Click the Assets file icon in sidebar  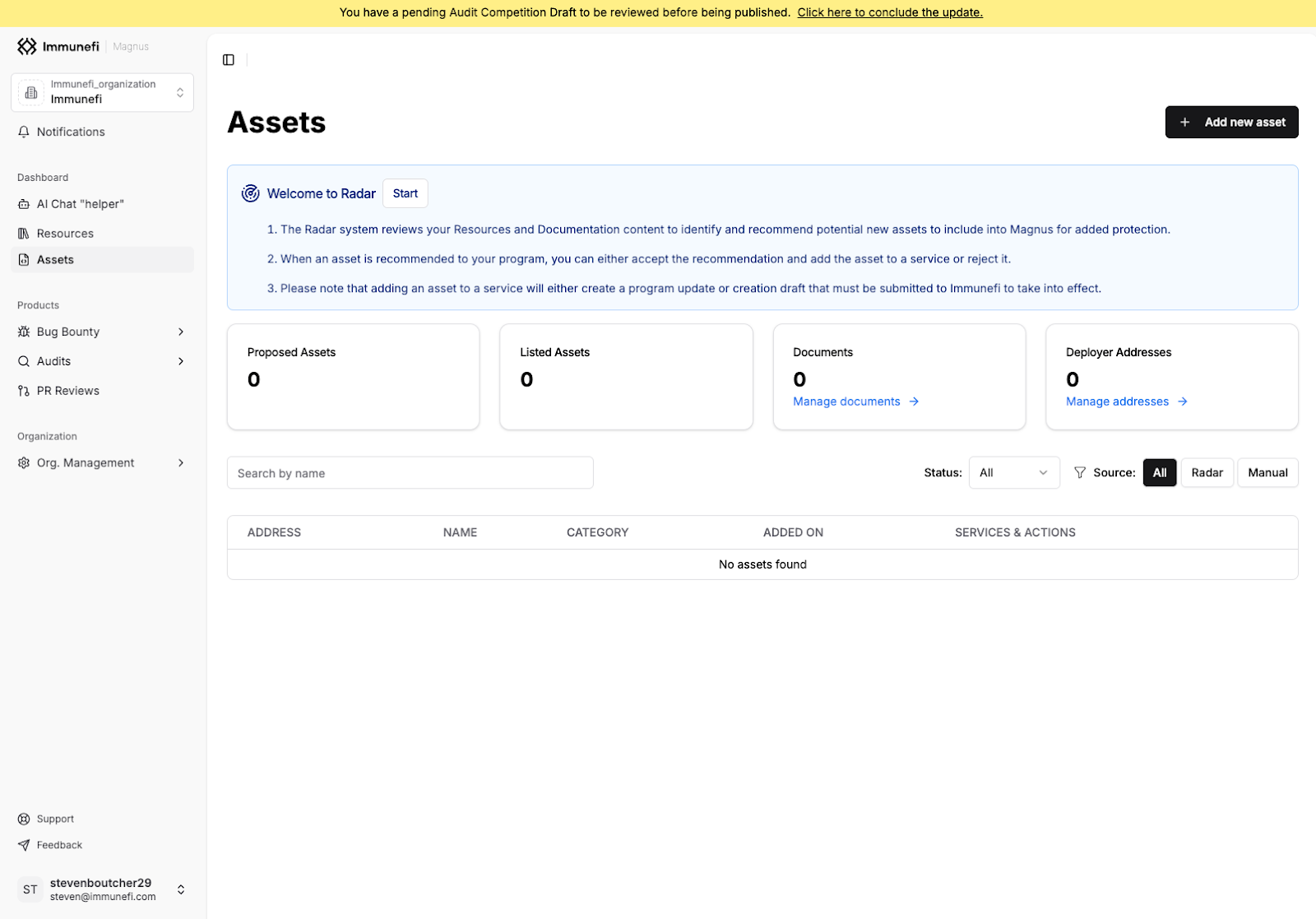point(24,260)
